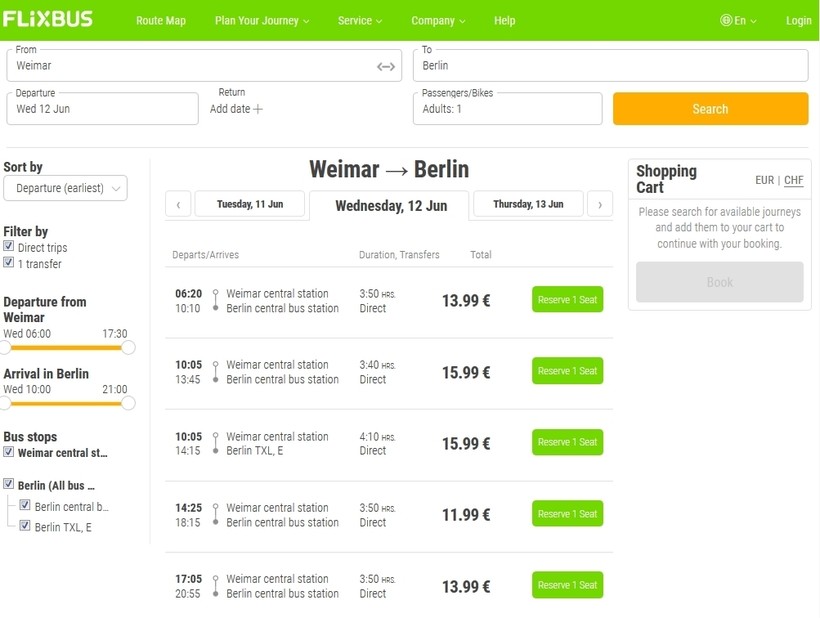Click the plus icon to add return date
Screen dimensions: 820x618
[x=258, y=109]
